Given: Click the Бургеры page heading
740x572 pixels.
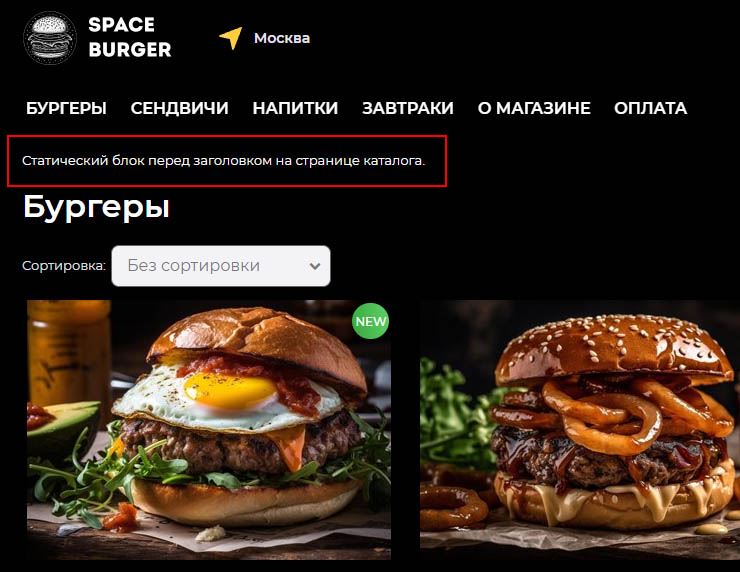Looking at the screenshot, I should [96, 207].
